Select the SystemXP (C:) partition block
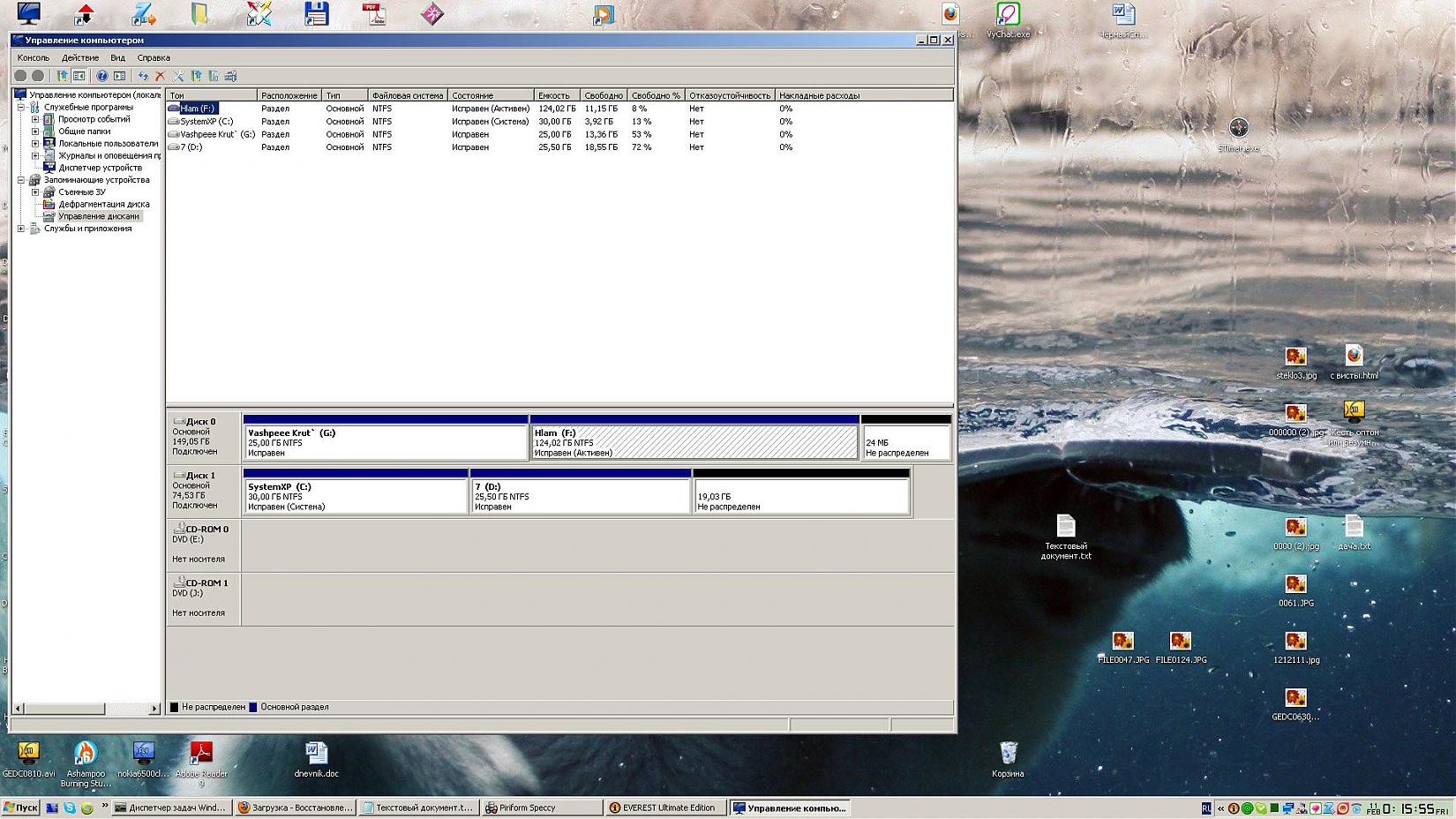1456x819 pixels. pyautogui.click(x=355, y=496)
